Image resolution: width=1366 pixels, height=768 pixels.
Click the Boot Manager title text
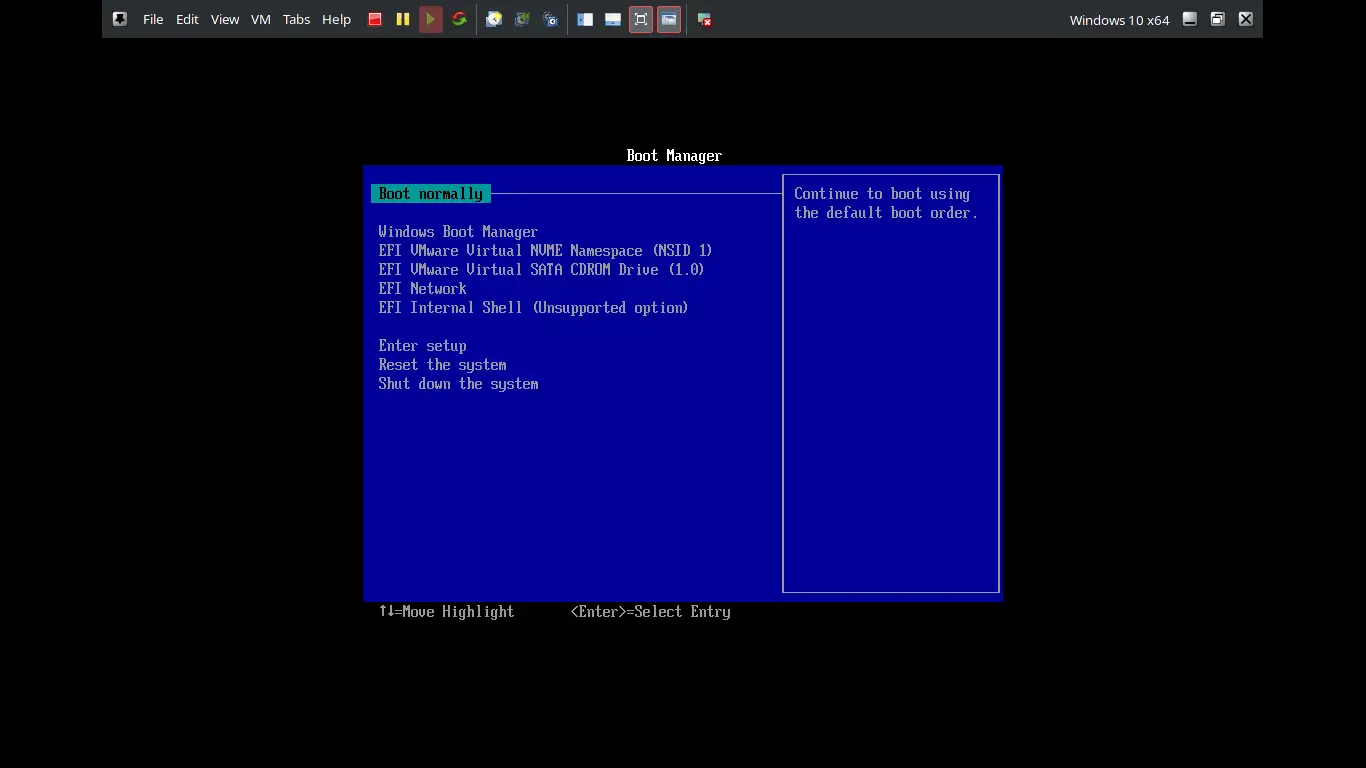click(674, 156)
